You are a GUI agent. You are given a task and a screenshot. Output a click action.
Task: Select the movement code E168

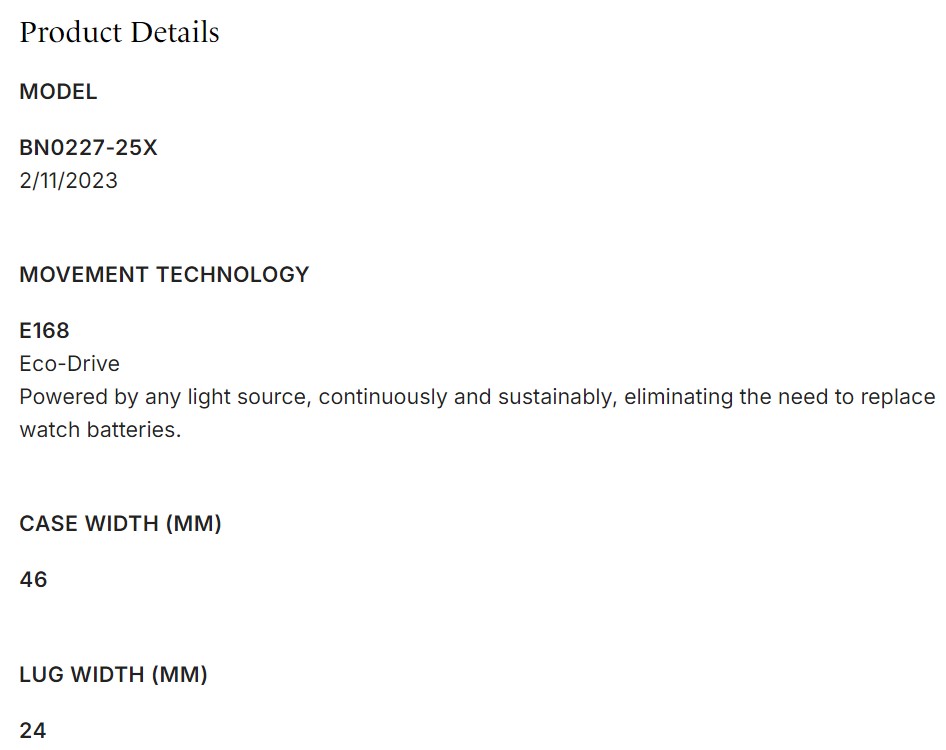[x=44, y=330]
